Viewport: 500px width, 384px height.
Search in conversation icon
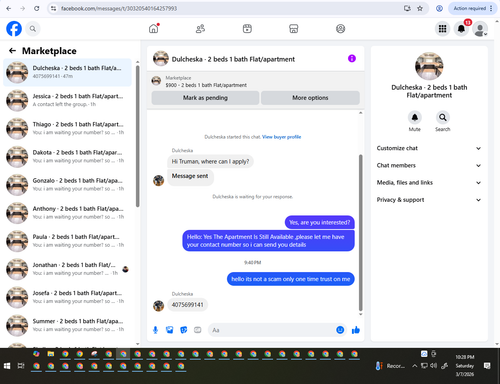tap(443, 117)
